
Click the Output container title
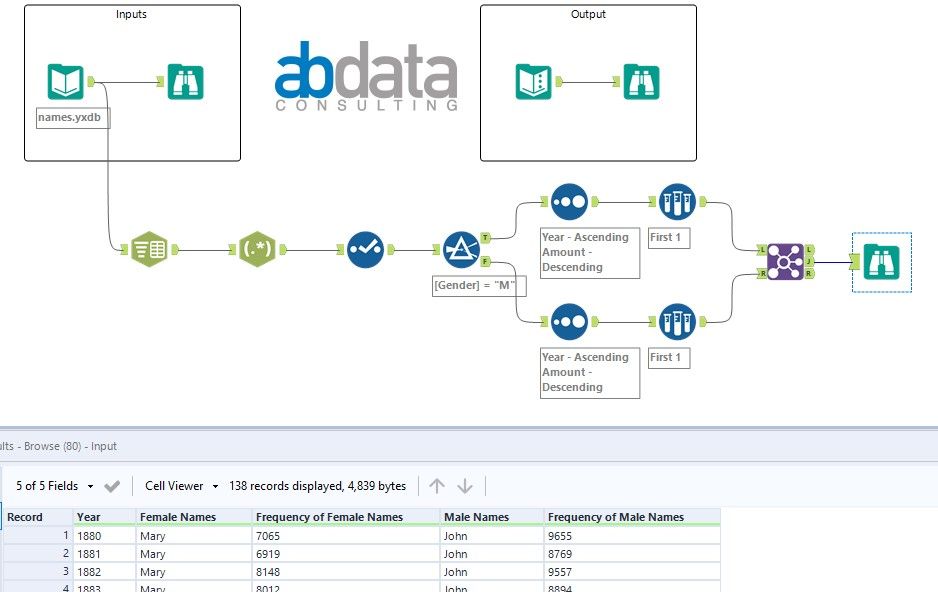point(588,14)
